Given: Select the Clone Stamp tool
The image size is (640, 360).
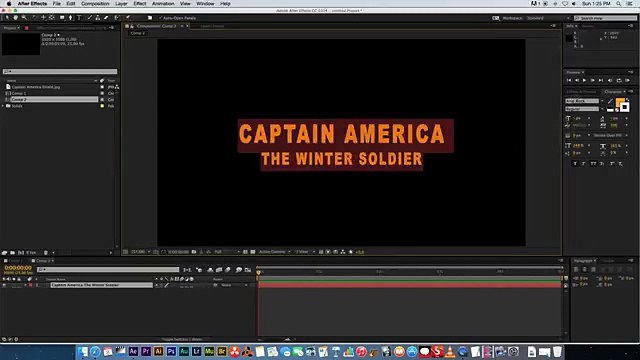Looking at the screenshot, I should pos(98,18).
